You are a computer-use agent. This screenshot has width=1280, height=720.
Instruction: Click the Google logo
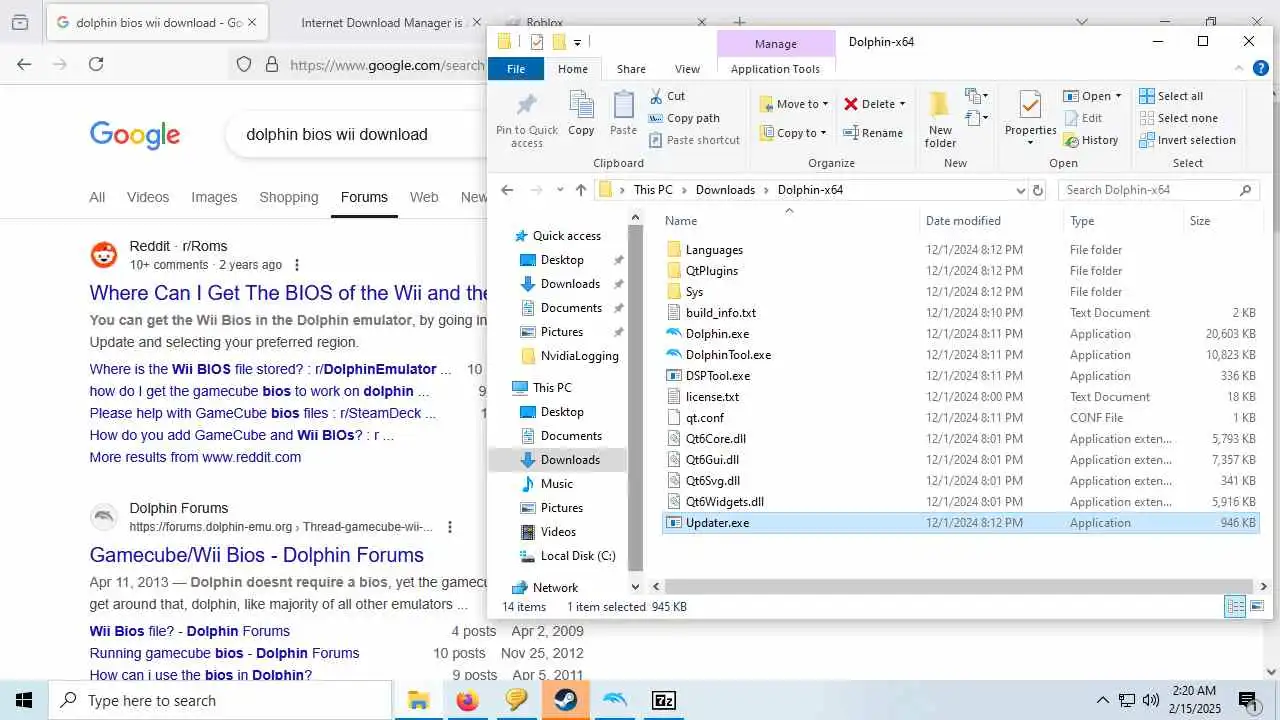(x=135, y=135)
